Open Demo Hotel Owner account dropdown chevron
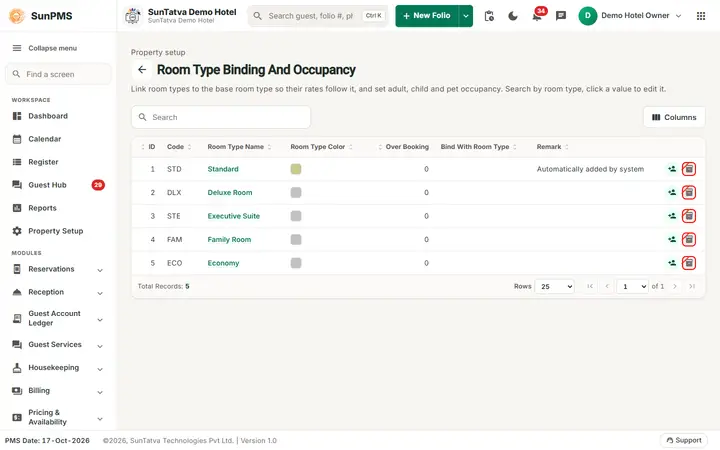The height and width of the screenshot is (450, 720). tap(678, 16)
